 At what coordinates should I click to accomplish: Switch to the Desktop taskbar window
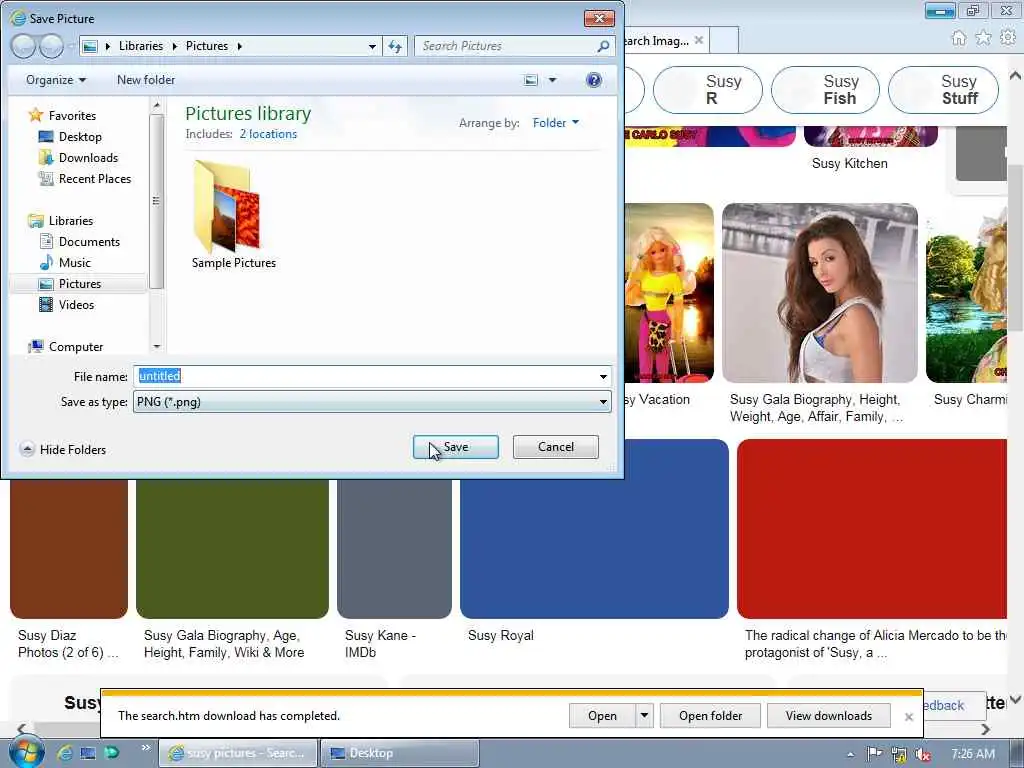point(400,753)
